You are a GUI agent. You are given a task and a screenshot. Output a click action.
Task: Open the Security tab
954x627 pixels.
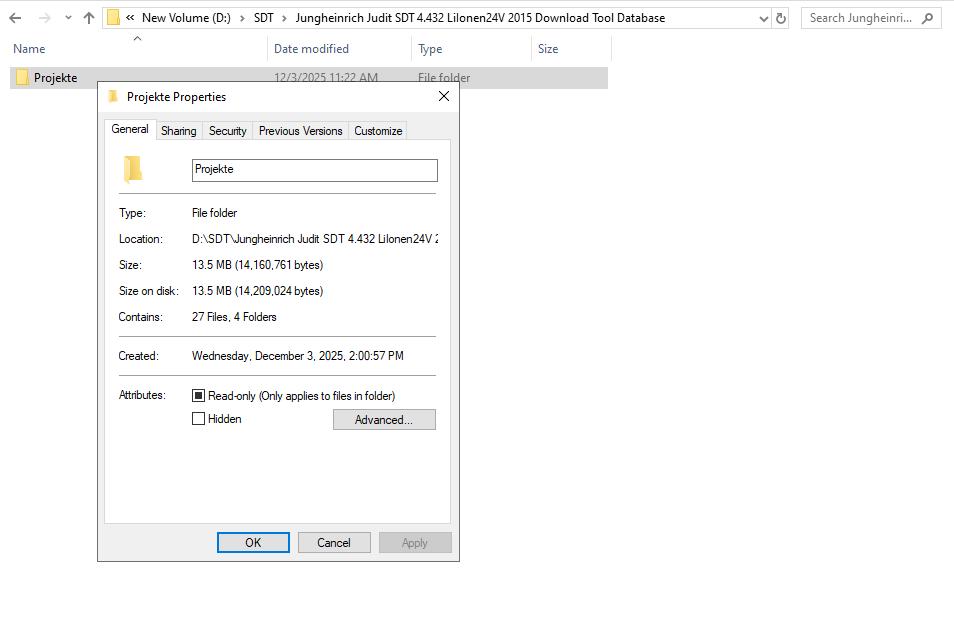(228, 131)
